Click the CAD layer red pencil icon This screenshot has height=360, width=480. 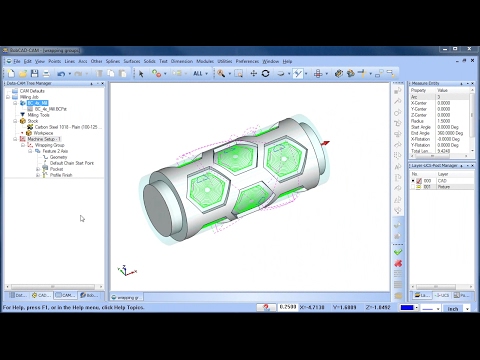pos(419,181)
